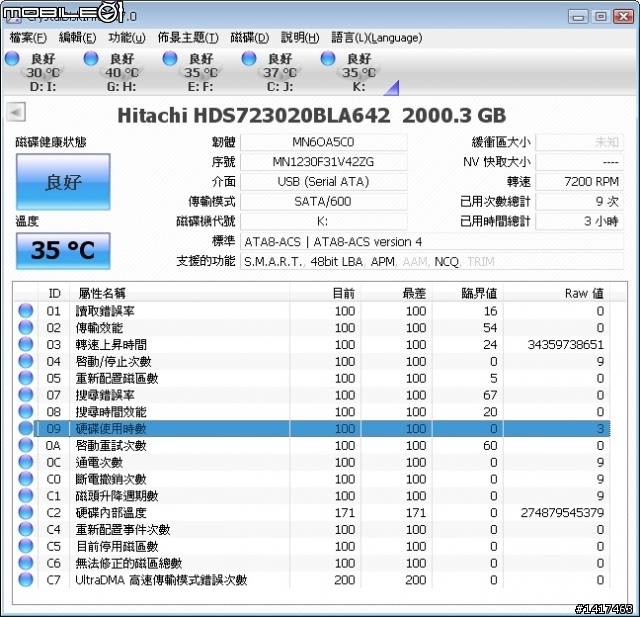Viewport: 640px width, 617px height.
Task: Click status orb for attribute 02
Action: pyautogui.click(x=26, y=327)
